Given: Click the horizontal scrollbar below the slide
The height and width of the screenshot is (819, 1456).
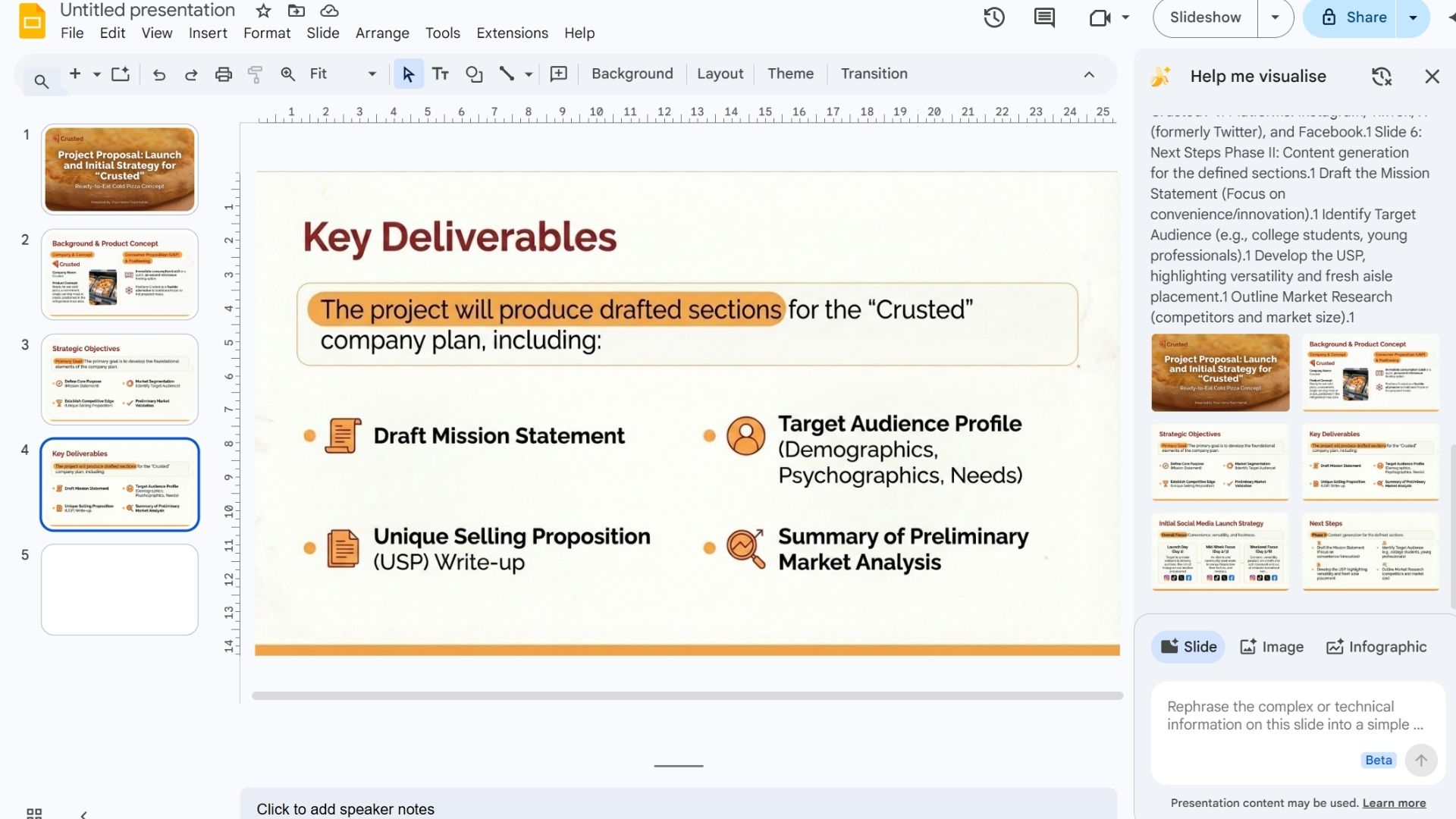Looking at the screenshot, I should tap(686, 695).
